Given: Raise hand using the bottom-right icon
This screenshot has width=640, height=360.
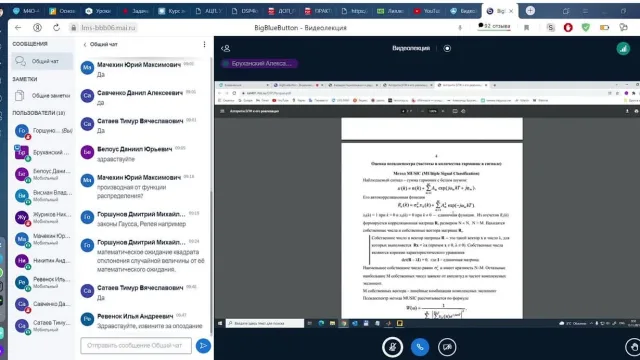Looking at the screenshot, I should 633,347.
